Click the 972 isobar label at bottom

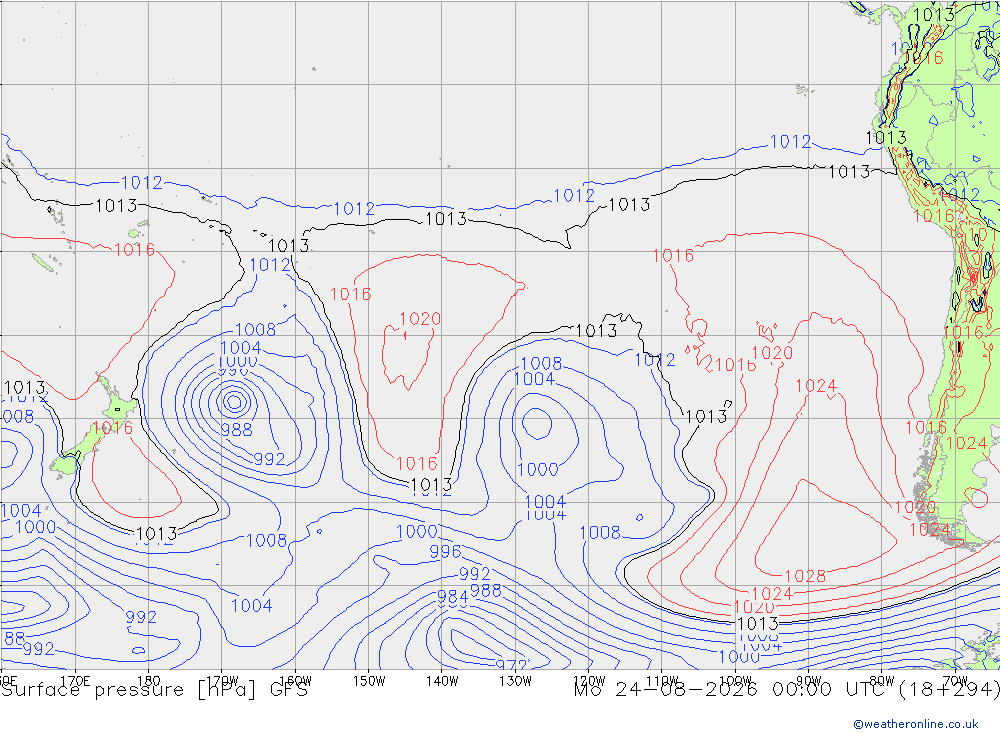click(511, 664)
